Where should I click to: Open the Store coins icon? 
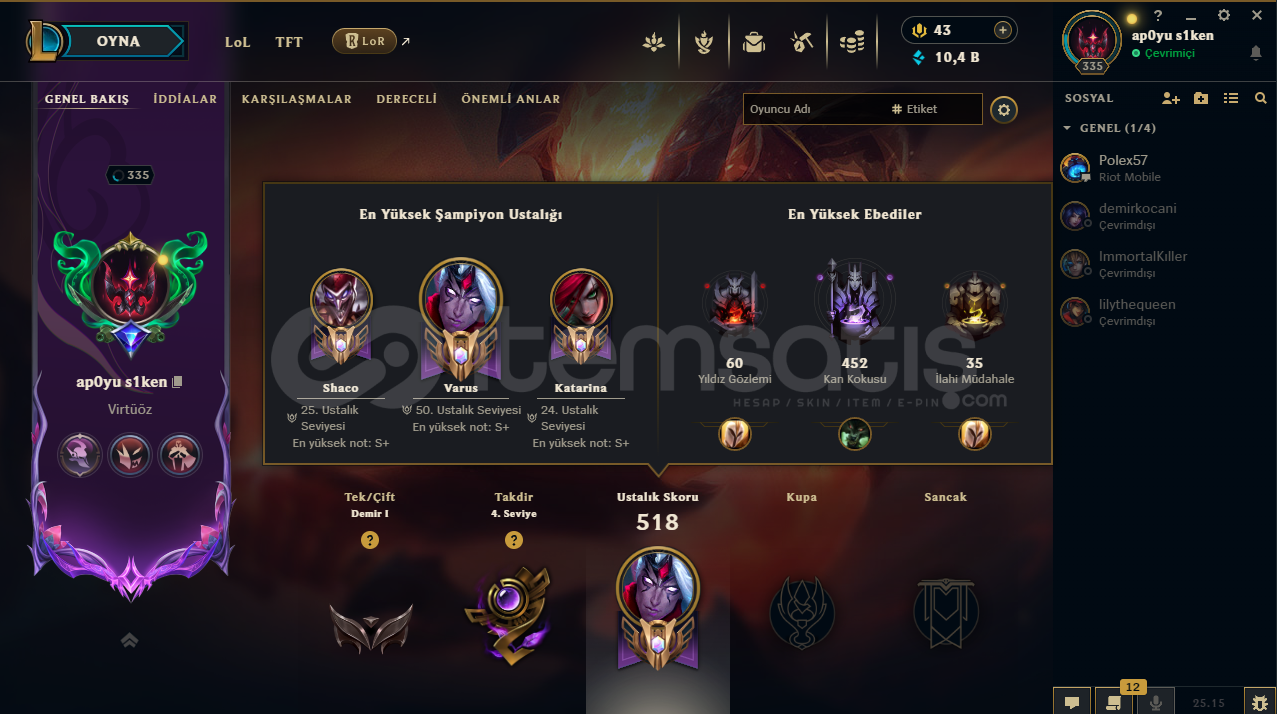(852, 42)
